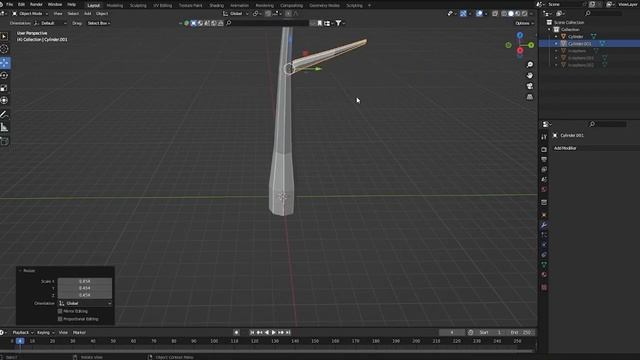
Task: Open the Add menu in viewport header
Action: (88, 13)
